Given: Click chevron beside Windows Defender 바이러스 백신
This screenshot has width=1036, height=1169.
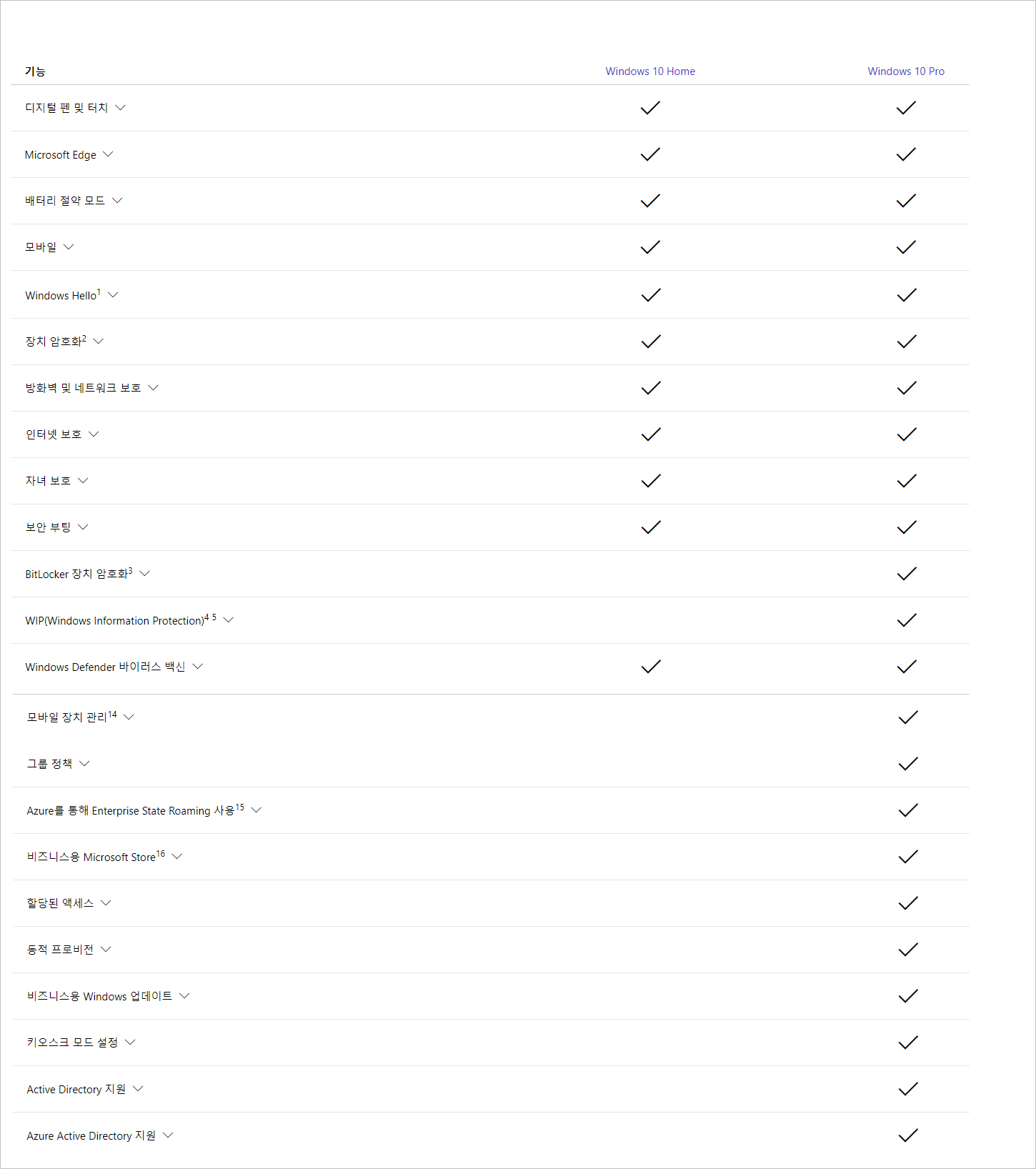Looking at the screenshot, I should click(198, 667).
